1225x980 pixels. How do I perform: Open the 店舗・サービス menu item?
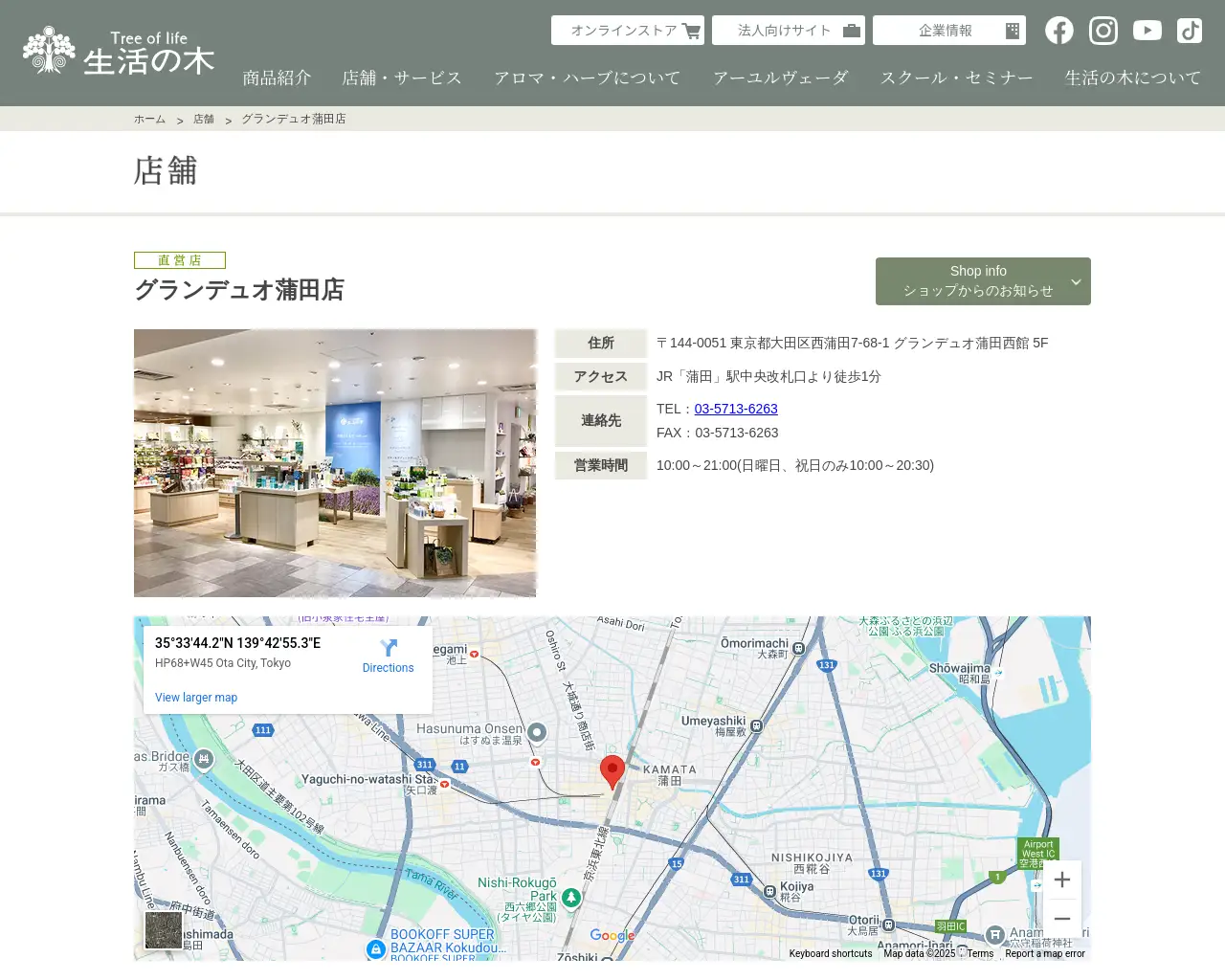401,78
